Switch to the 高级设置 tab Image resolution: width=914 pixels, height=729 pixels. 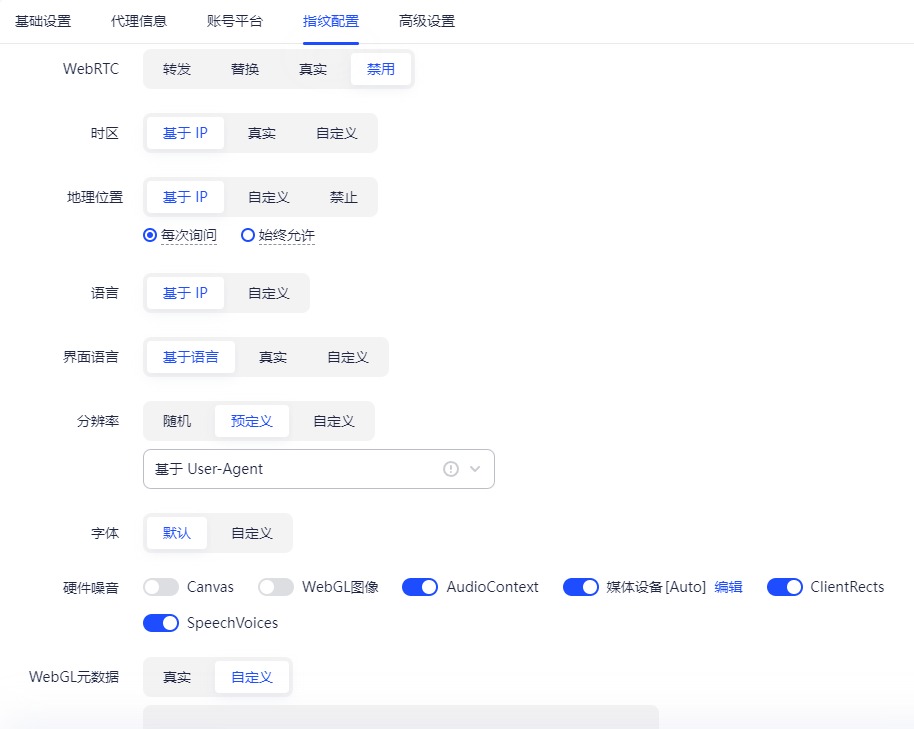(x=426, y=21)
